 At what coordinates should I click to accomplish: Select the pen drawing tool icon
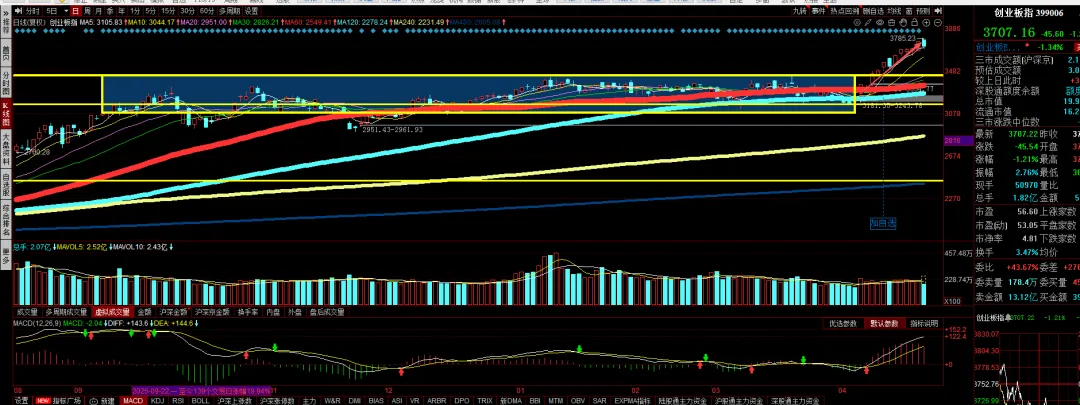pyautogui.click(x=868, y=23)
